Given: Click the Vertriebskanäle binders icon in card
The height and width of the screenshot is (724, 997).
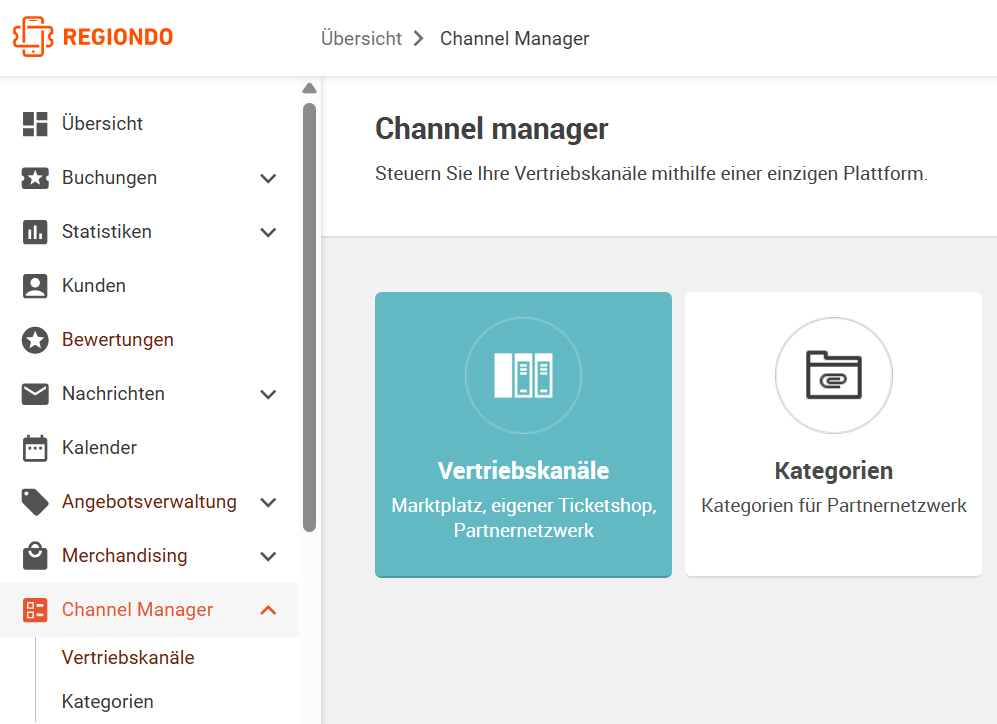Looking at the screenshot, I should point(523,375).
